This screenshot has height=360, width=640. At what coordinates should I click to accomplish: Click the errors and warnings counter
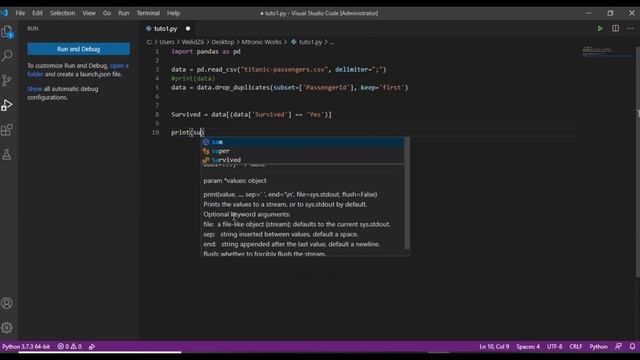pos(69,347)
